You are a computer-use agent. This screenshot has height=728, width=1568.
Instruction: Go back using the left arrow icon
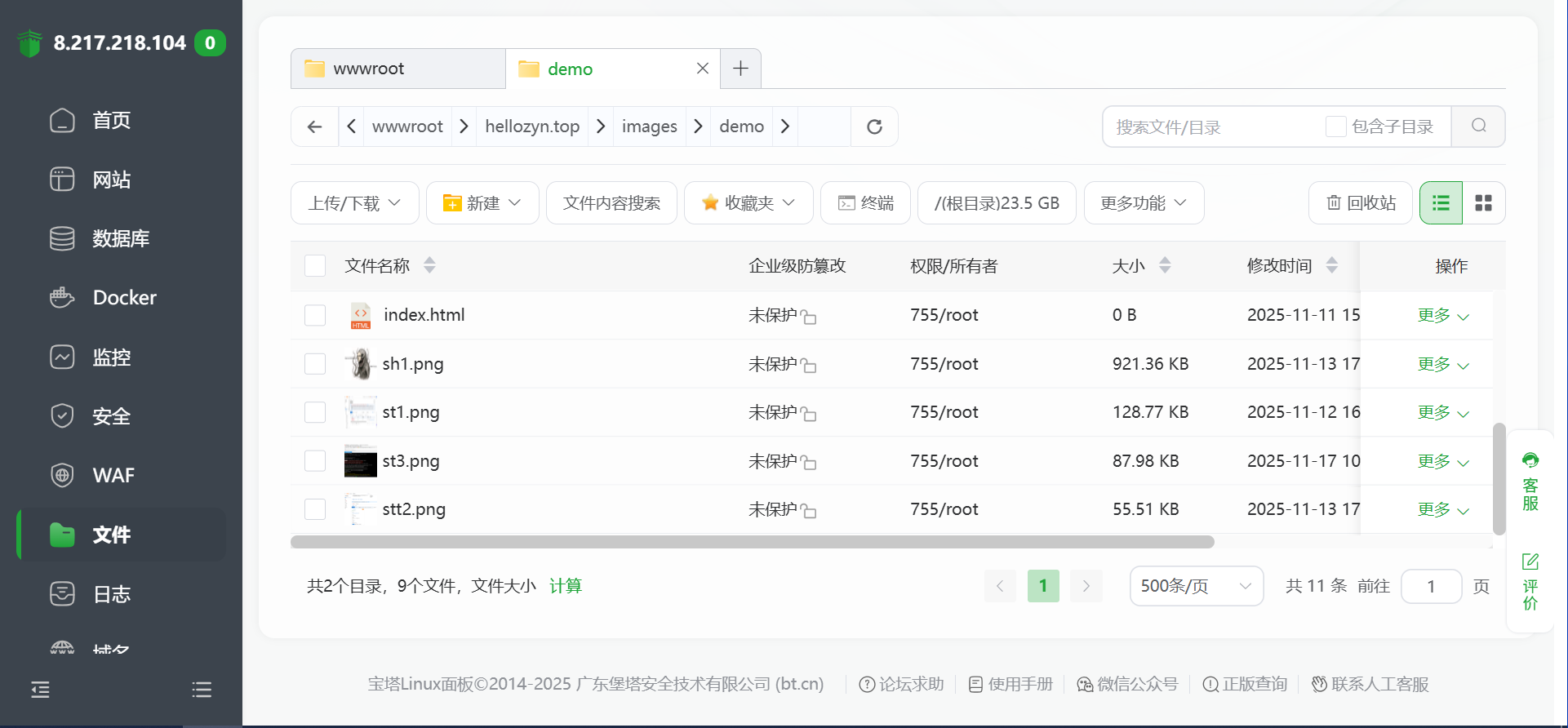pyautogui.click(x=314, y=127)
